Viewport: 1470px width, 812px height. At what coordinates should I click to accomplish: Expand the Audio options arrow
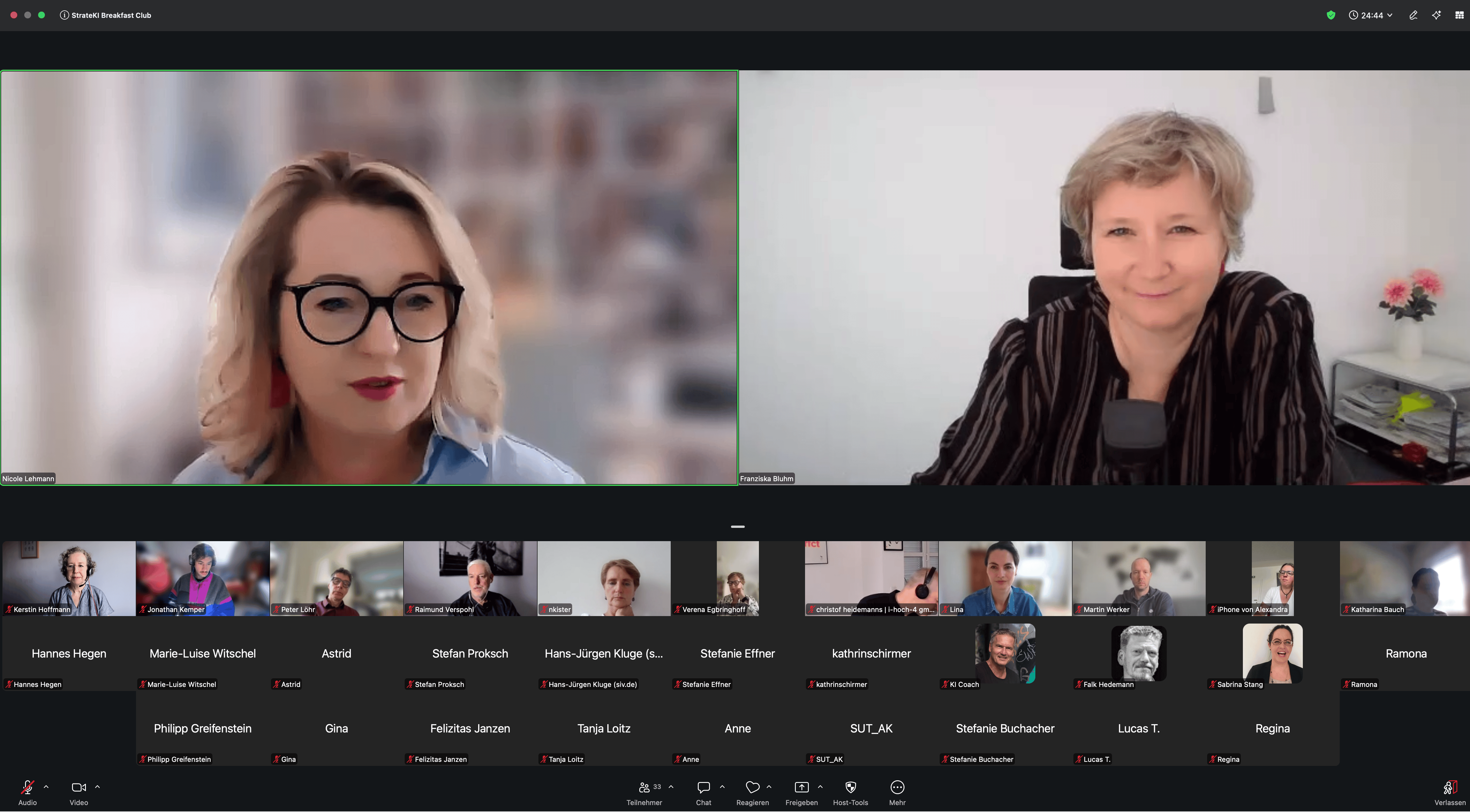(46, 787)
